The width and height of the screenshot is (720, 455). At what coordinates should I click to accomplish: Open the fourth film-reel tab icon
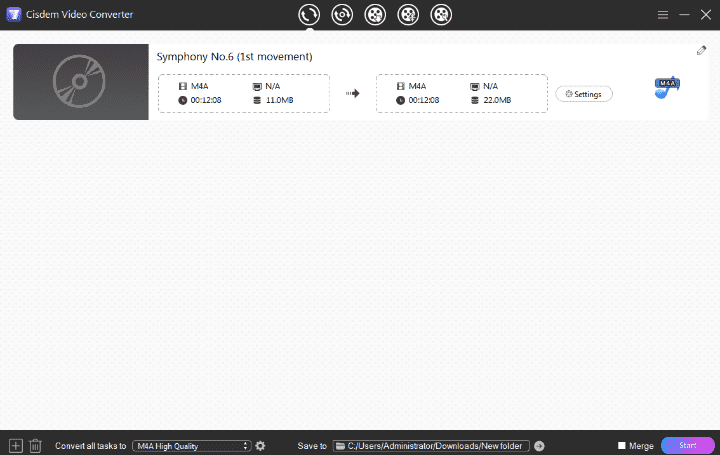coord(408,15)
